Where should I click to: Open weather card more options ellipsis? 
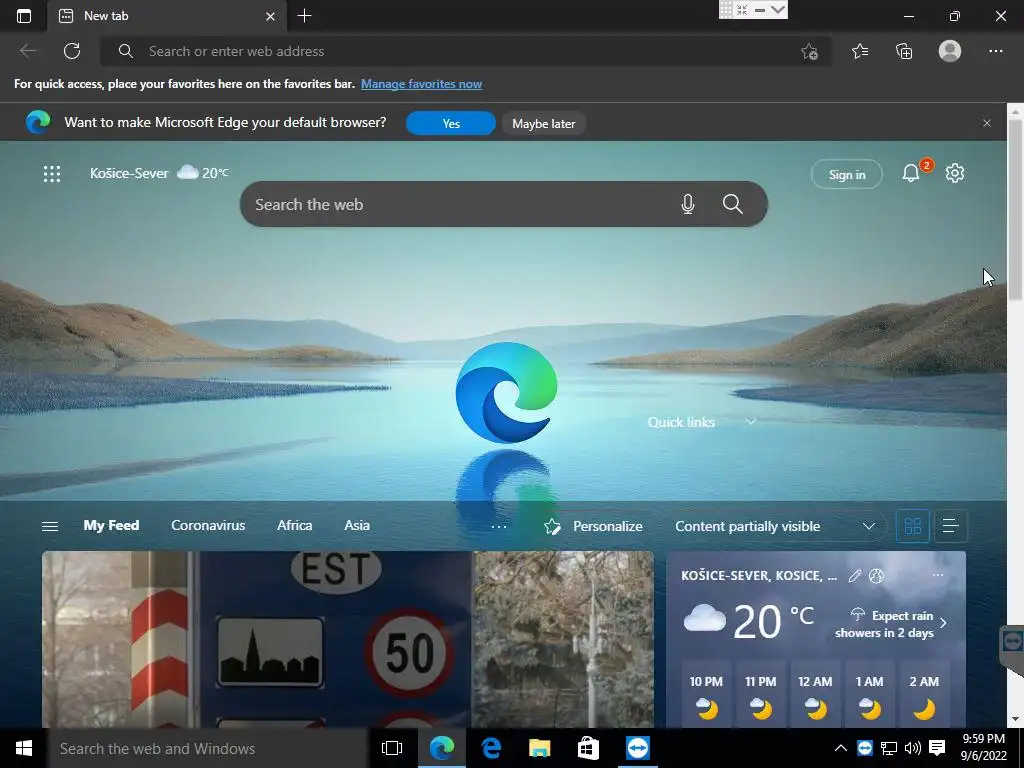click(938, 575)
